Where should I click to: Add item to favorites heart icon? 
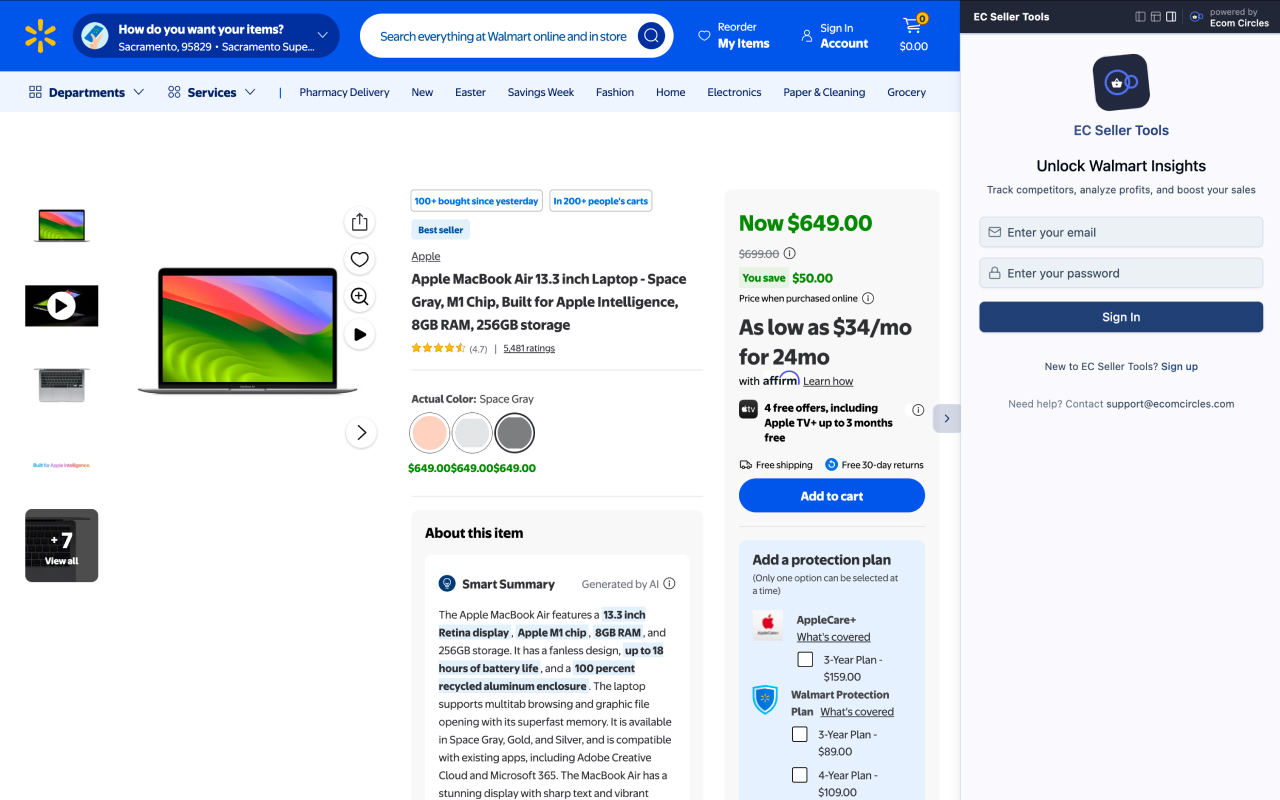tap(360, 260)
